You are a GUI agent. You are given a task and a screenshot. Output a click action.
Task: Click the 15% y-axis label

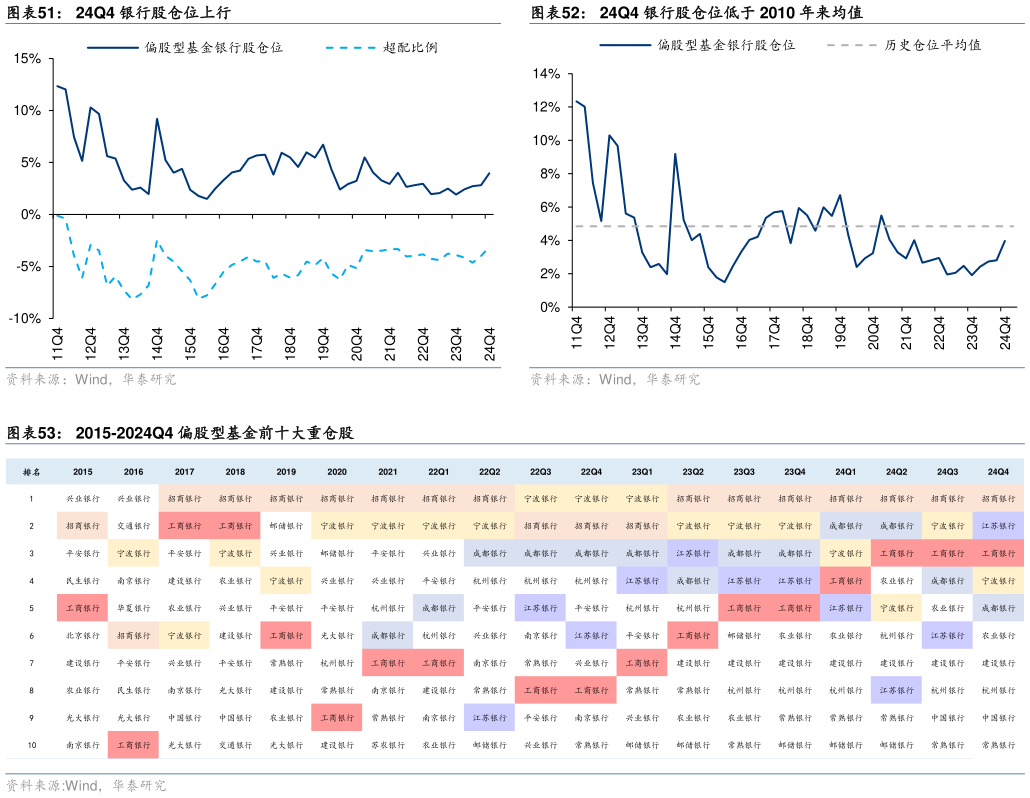pyautogui.click(x=27, y=59)
